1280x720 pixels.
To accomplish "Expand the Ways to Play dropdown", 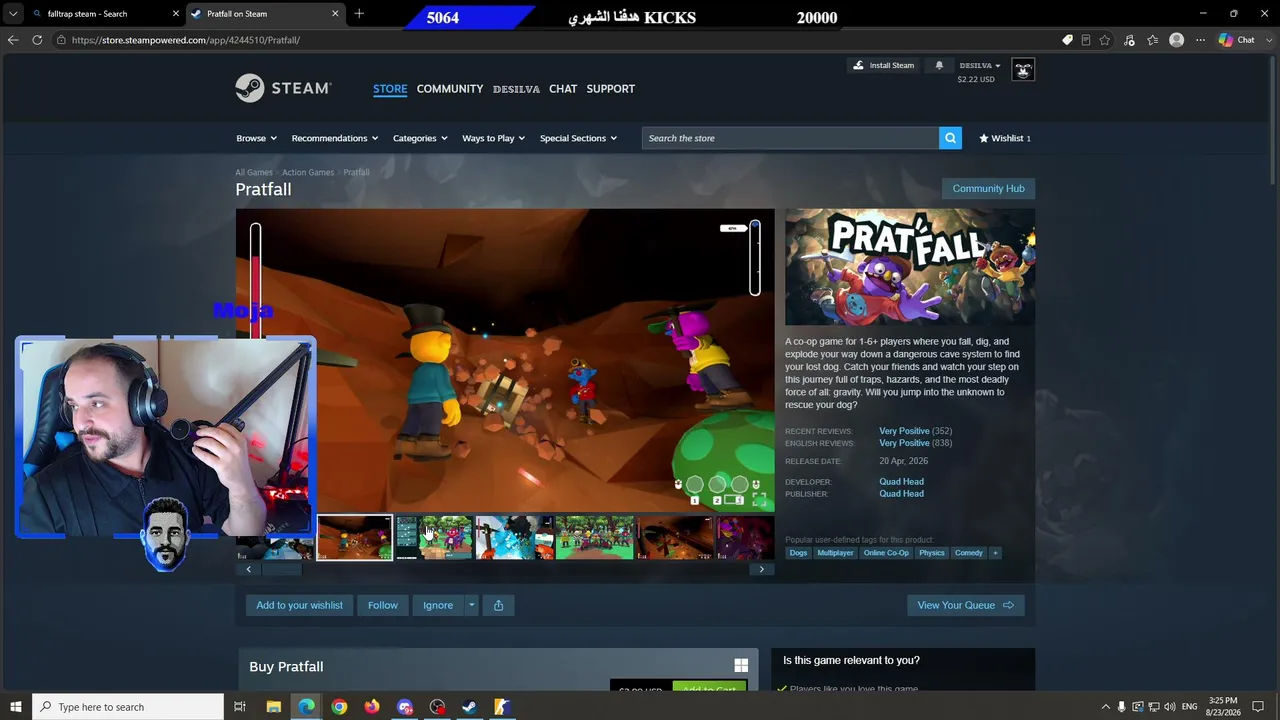I will coord(494,138).
